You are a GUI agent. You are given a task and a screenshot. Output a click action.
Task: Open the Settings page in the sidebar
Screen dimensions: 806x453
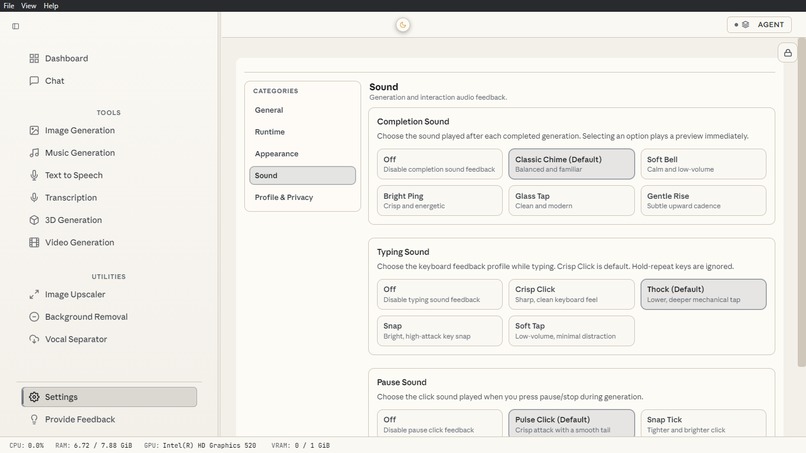[x=109, y=397]
